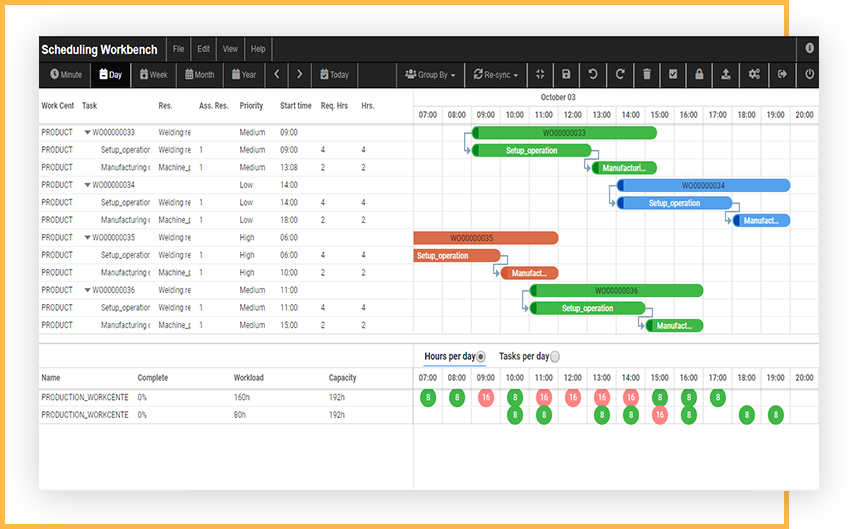
Task: Switch to the Week view
Action: coord(153,75)
